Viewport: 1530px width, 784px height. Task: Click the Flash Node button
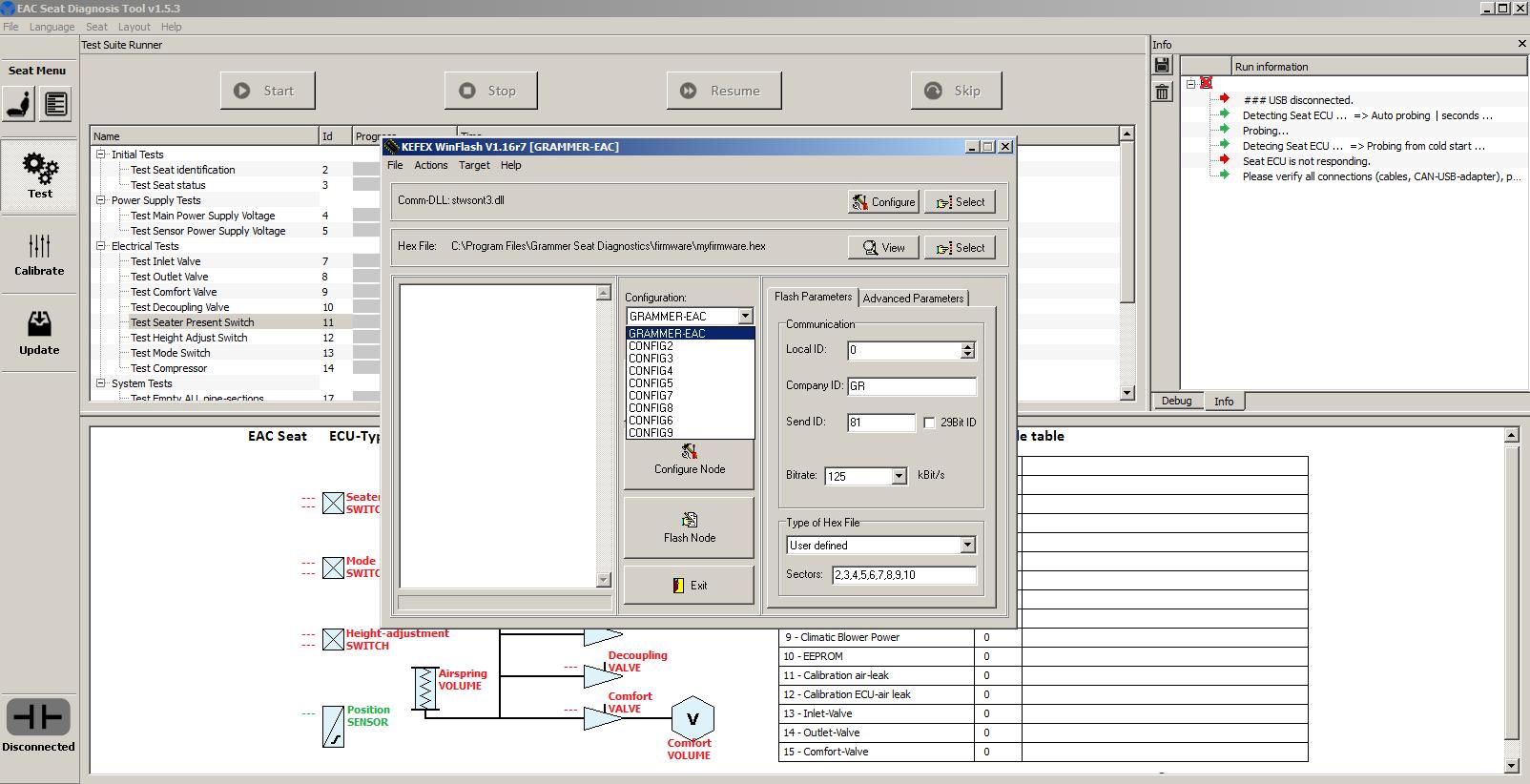pos(689,528)
